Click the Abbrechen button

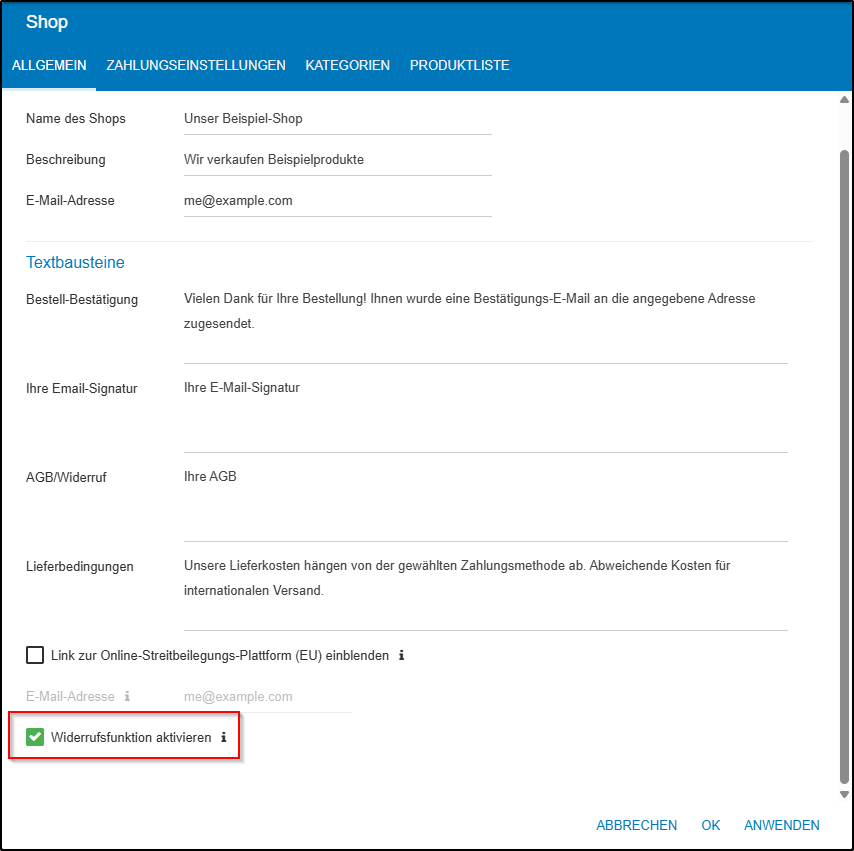pos(636,825)
